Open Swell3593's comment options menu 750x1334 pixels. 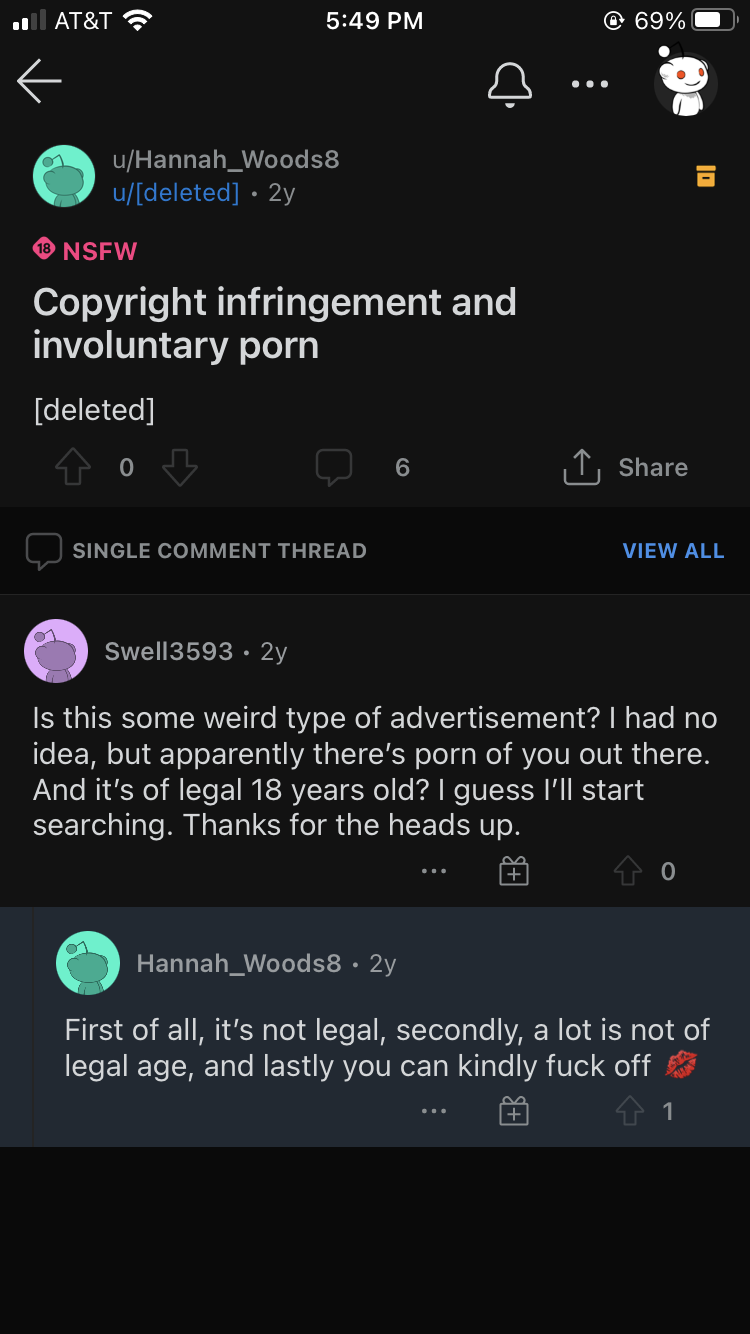point(434,872)
